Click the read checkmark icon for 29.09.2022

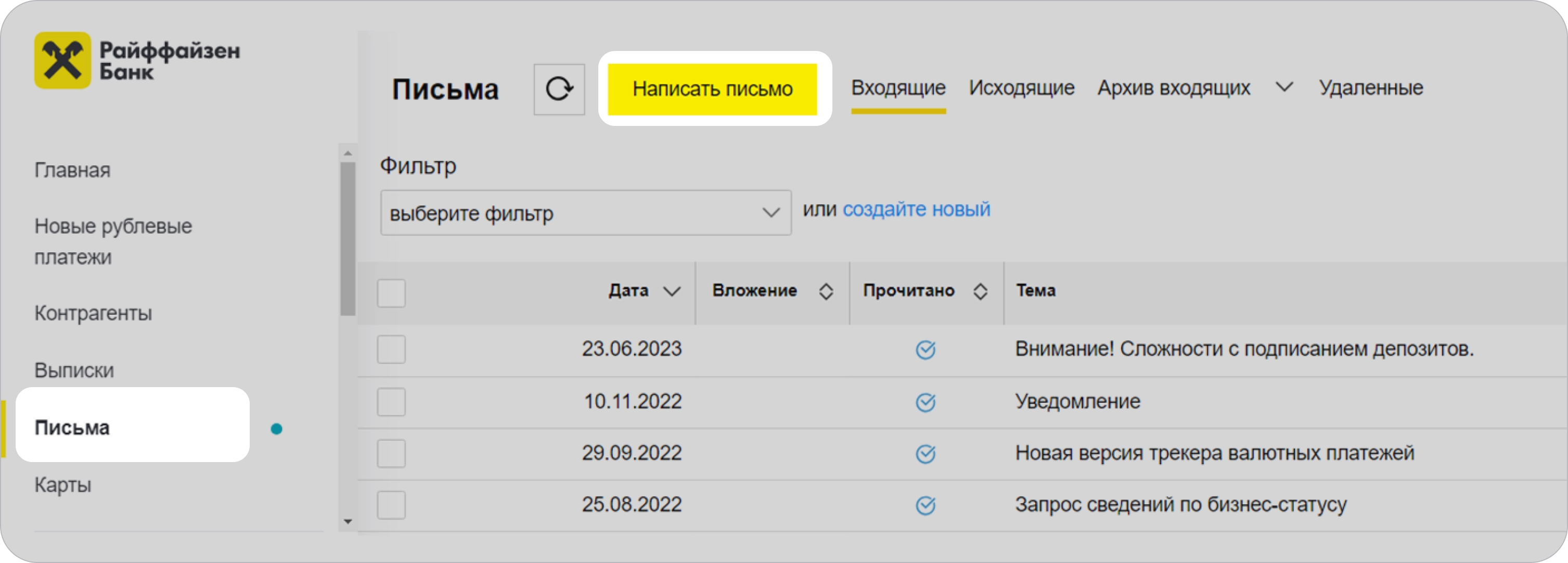[x=925, y=453]
